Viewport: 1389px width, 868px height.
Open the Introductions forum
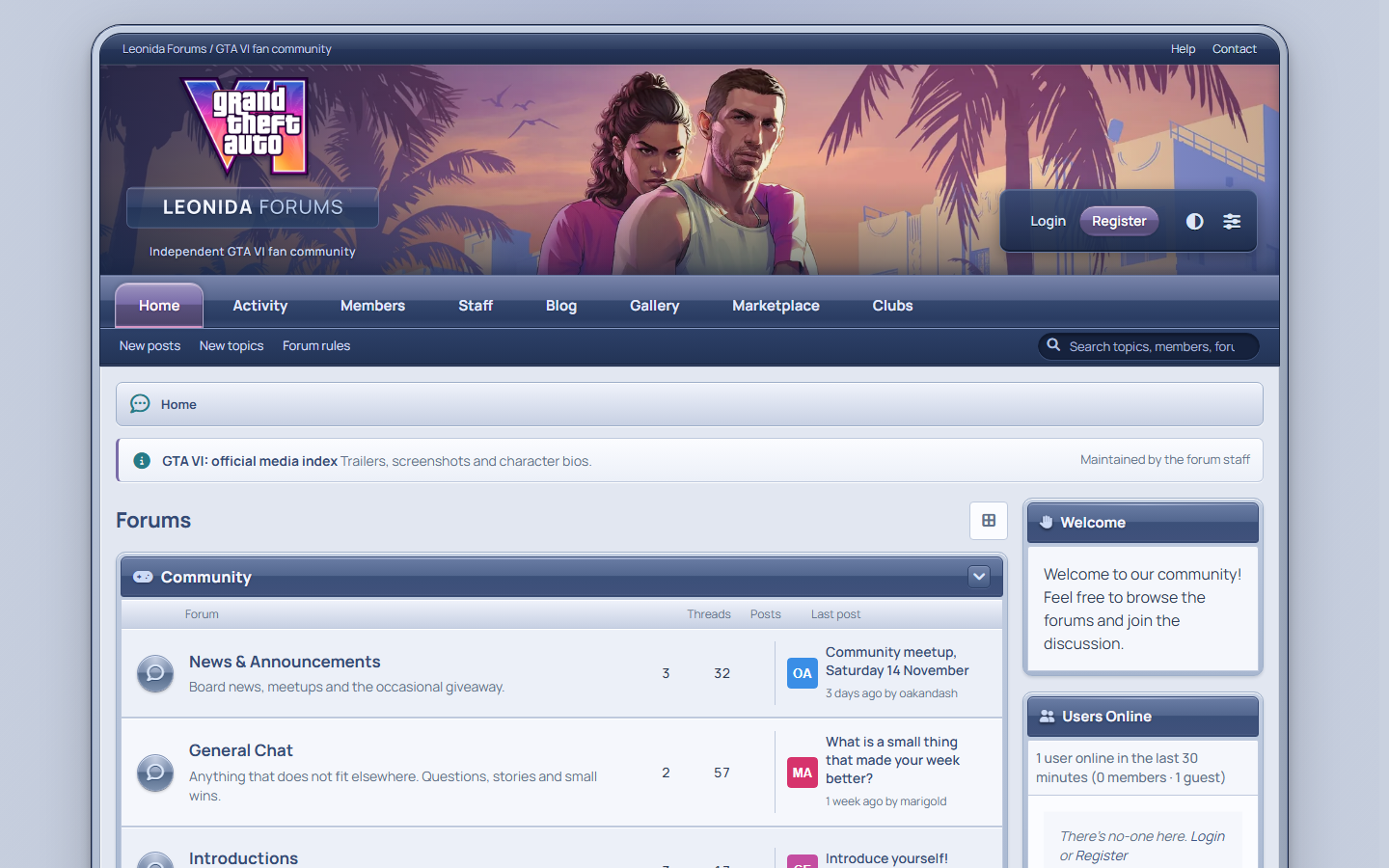[x=243, y=857]
